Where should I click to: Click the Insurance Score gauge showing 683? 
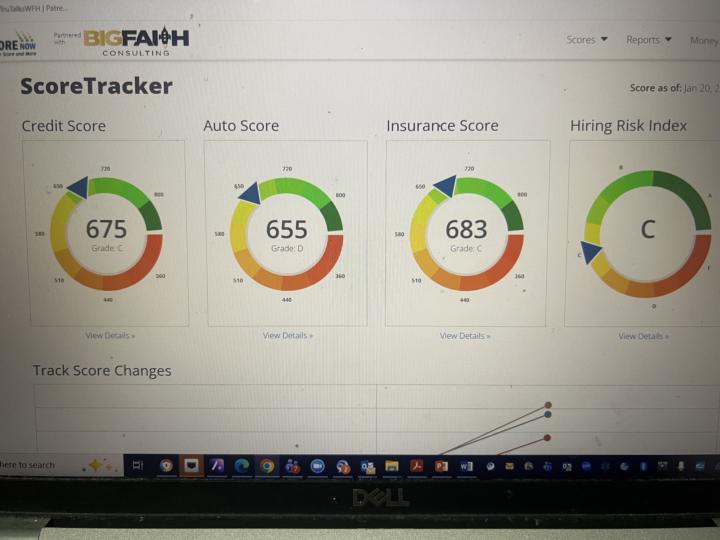[466, 234]
